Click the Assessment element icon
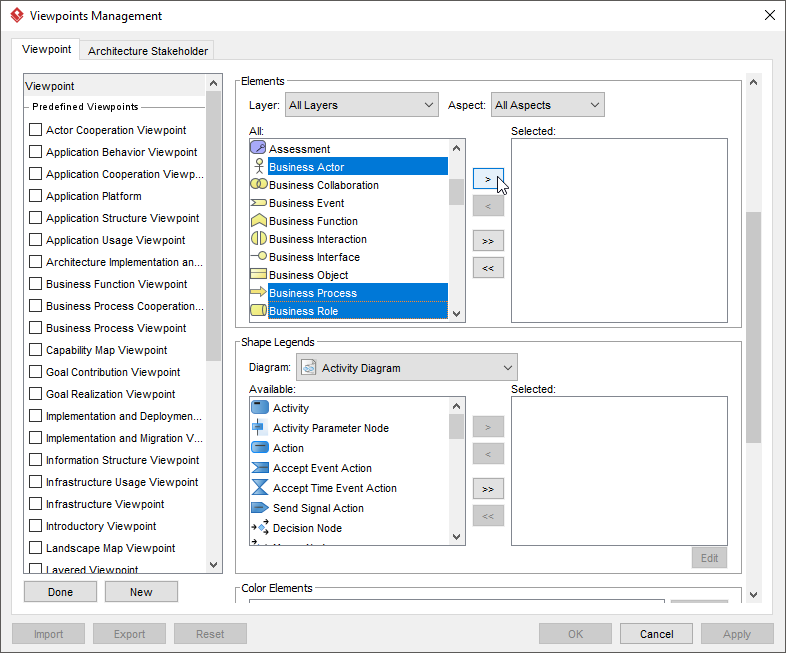Viewport: 786px width, 653px height. [x=258, y=148]
